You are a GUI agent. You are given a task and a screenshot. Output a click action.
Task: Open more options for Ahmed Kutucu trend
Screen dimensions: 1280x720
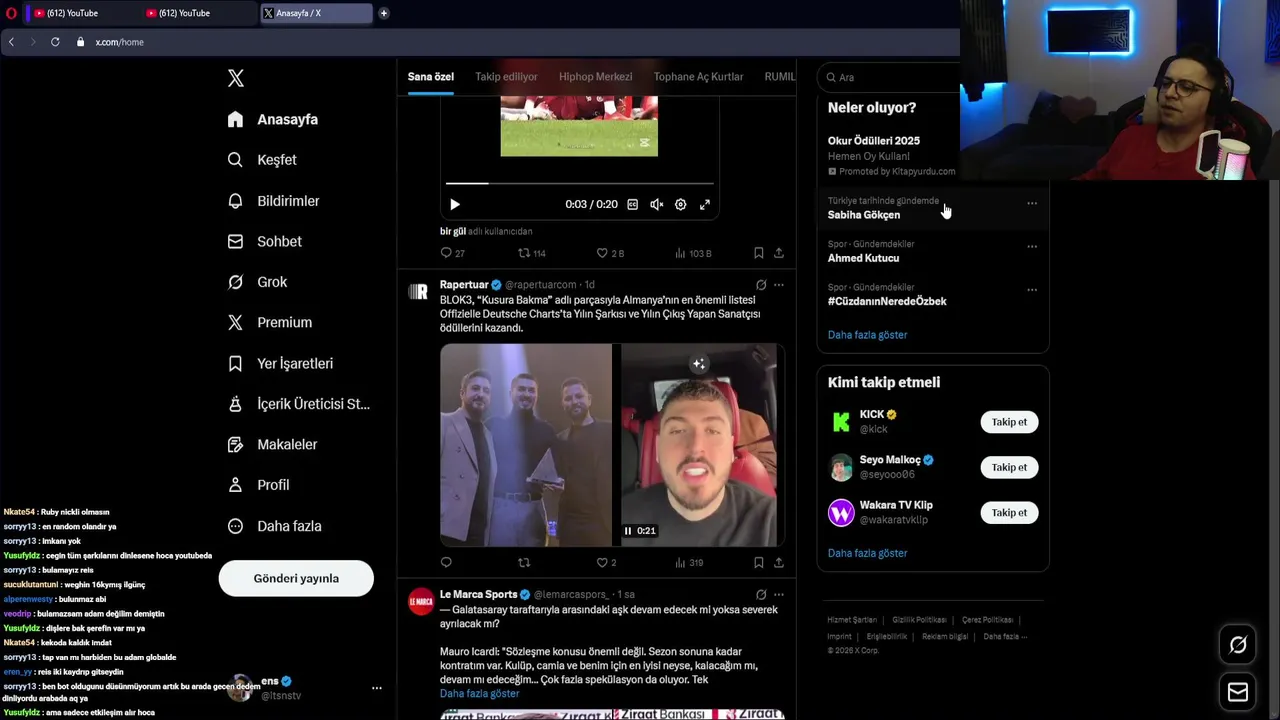(1032, 246)
